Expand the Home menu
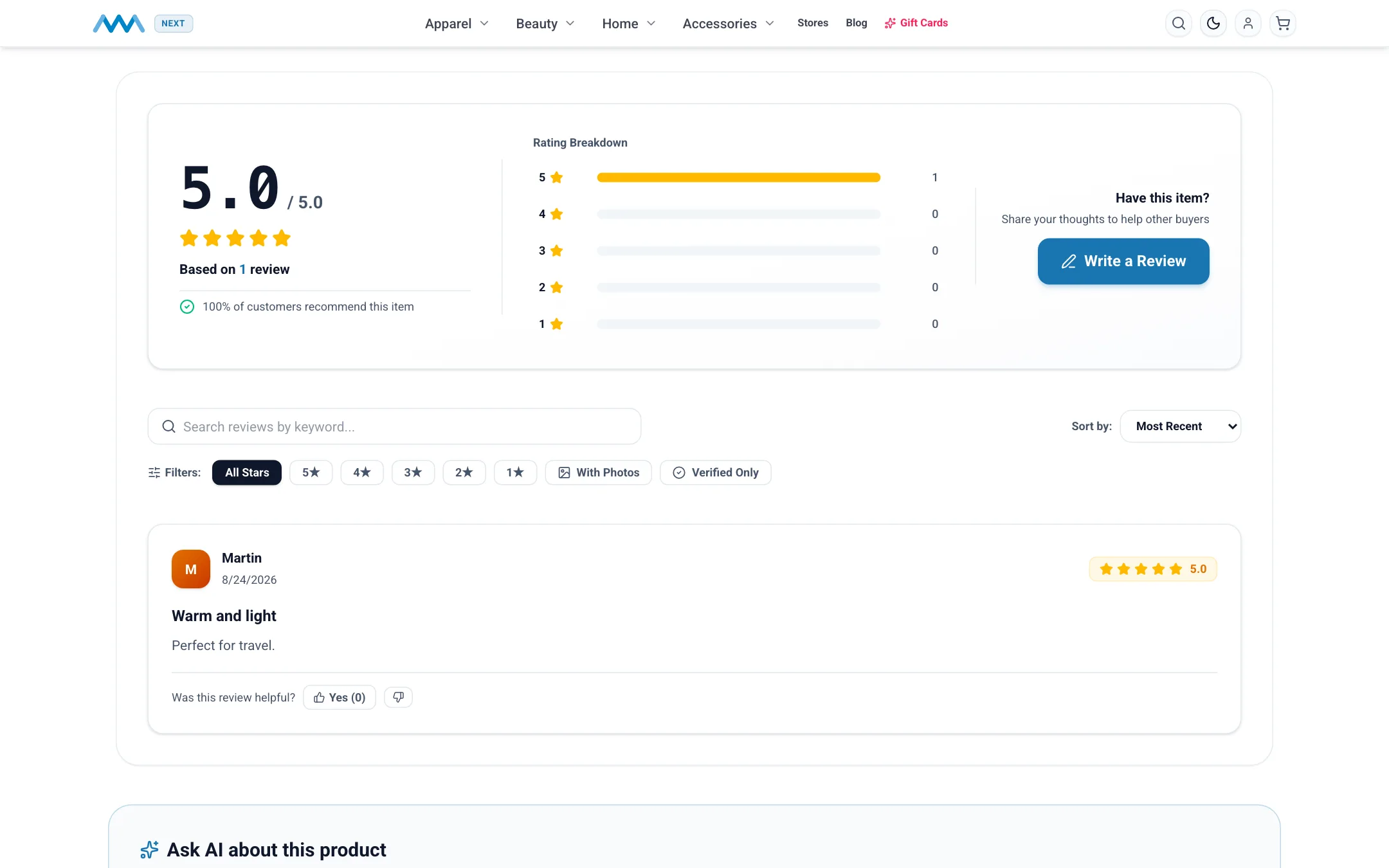This screenshot has height=868, width=1389. 629,23
